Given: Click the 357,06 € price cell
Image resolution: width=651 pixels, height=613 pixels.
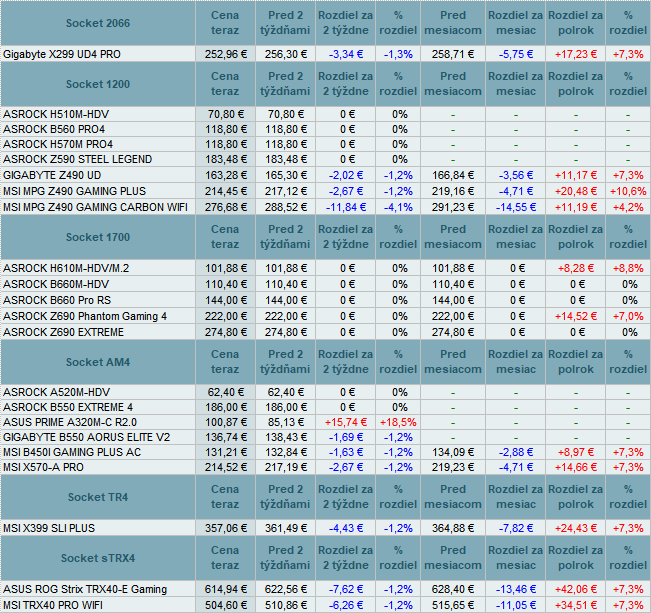Looking at the screenshot, I should point(225,528).
